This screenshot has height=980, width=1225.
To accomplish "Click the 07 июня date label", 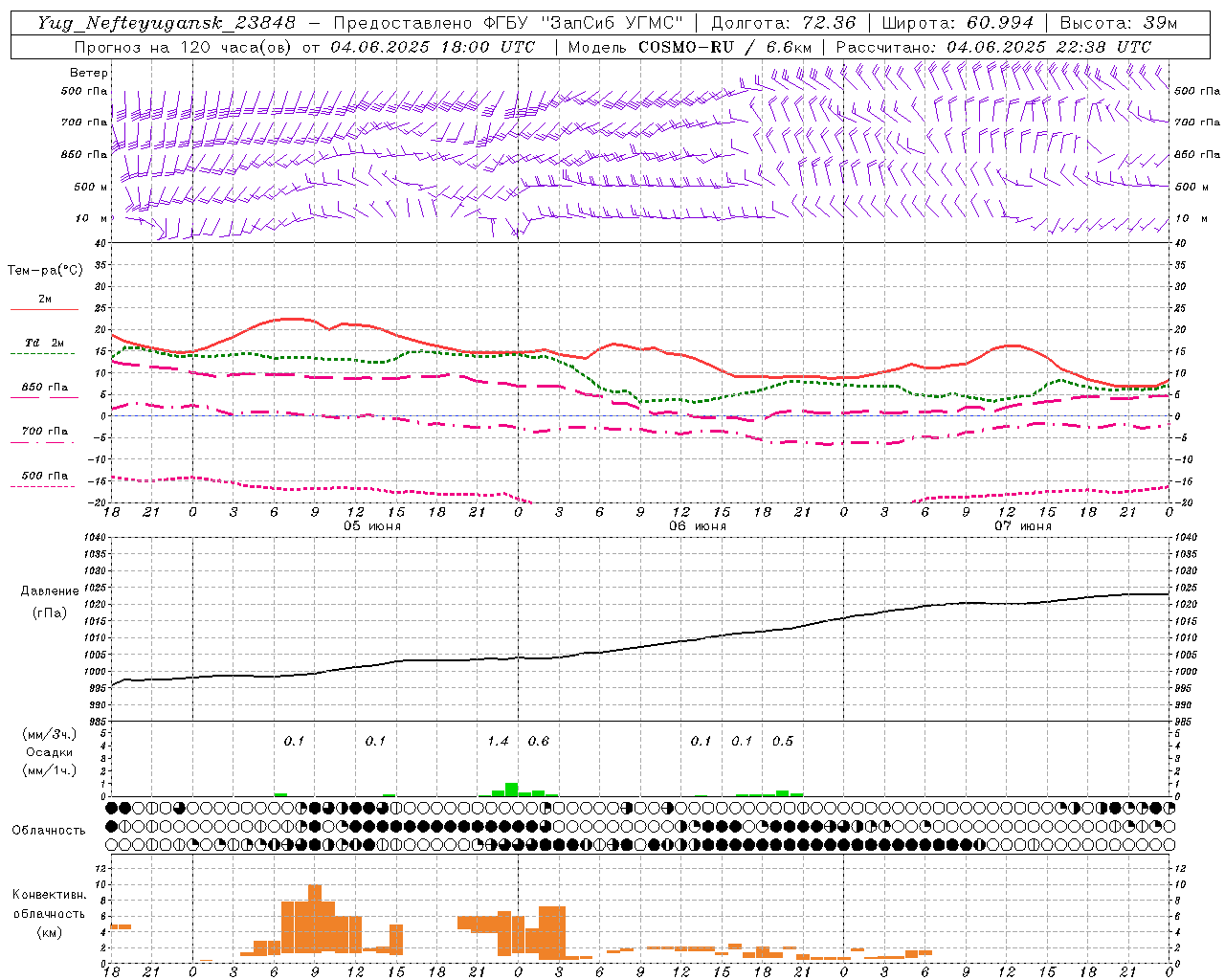I will [1023, 526].
